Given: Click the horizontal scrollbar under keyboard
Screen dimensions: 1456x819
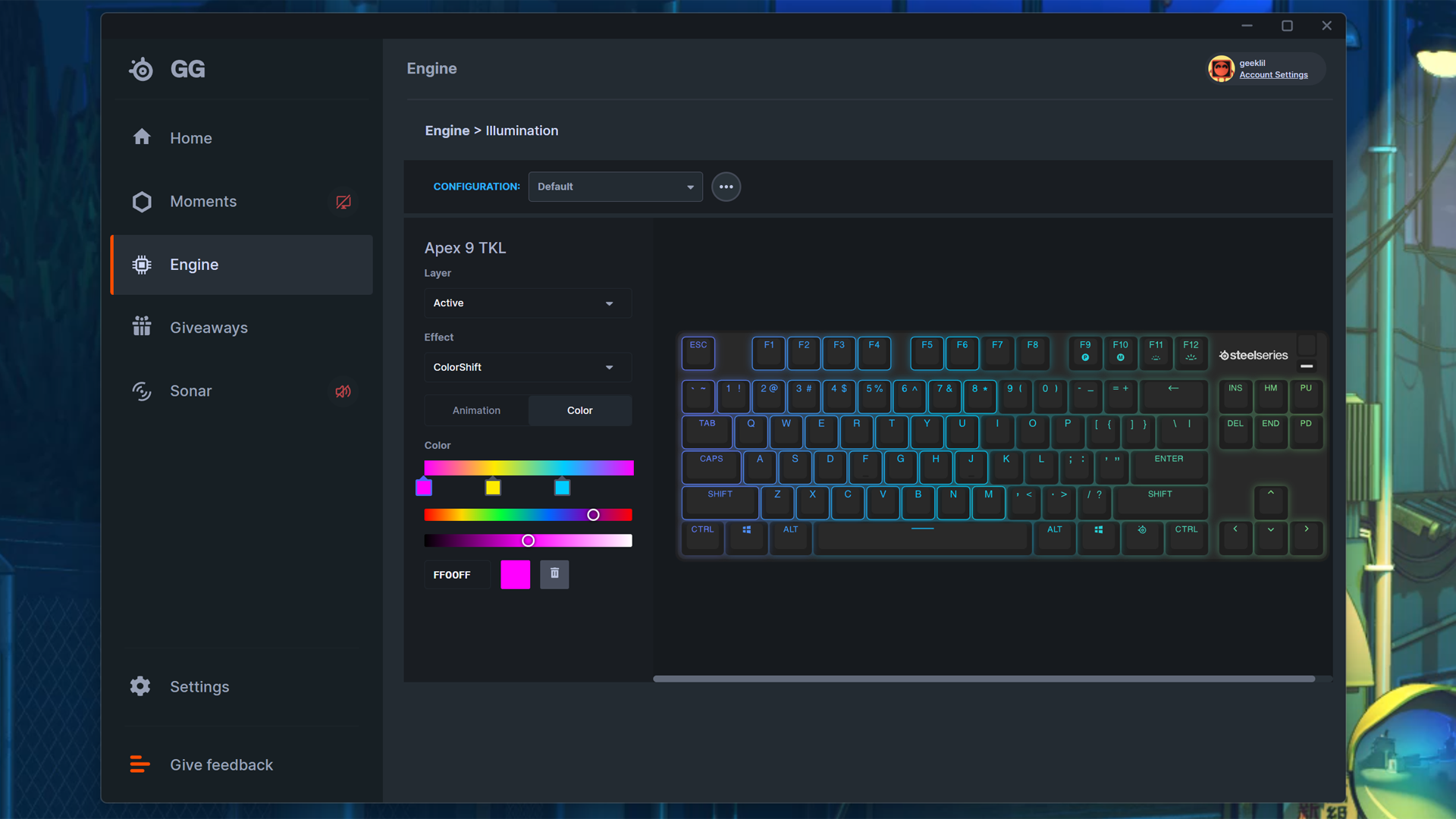Looking at the screenshot, I should tap(984, 679).
